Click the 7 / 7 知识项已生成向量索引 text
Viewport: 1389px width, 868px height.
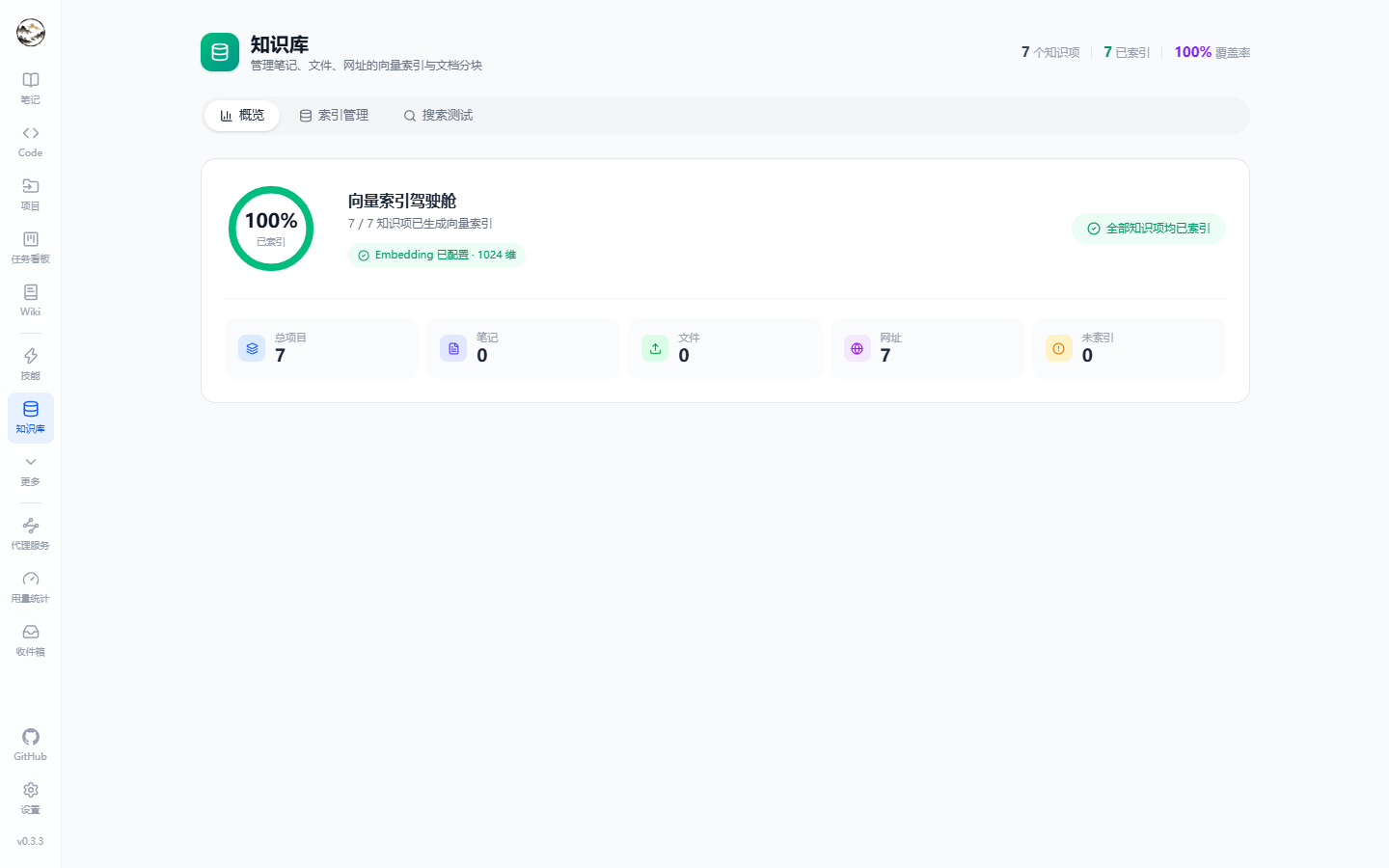tap(421, 224)
